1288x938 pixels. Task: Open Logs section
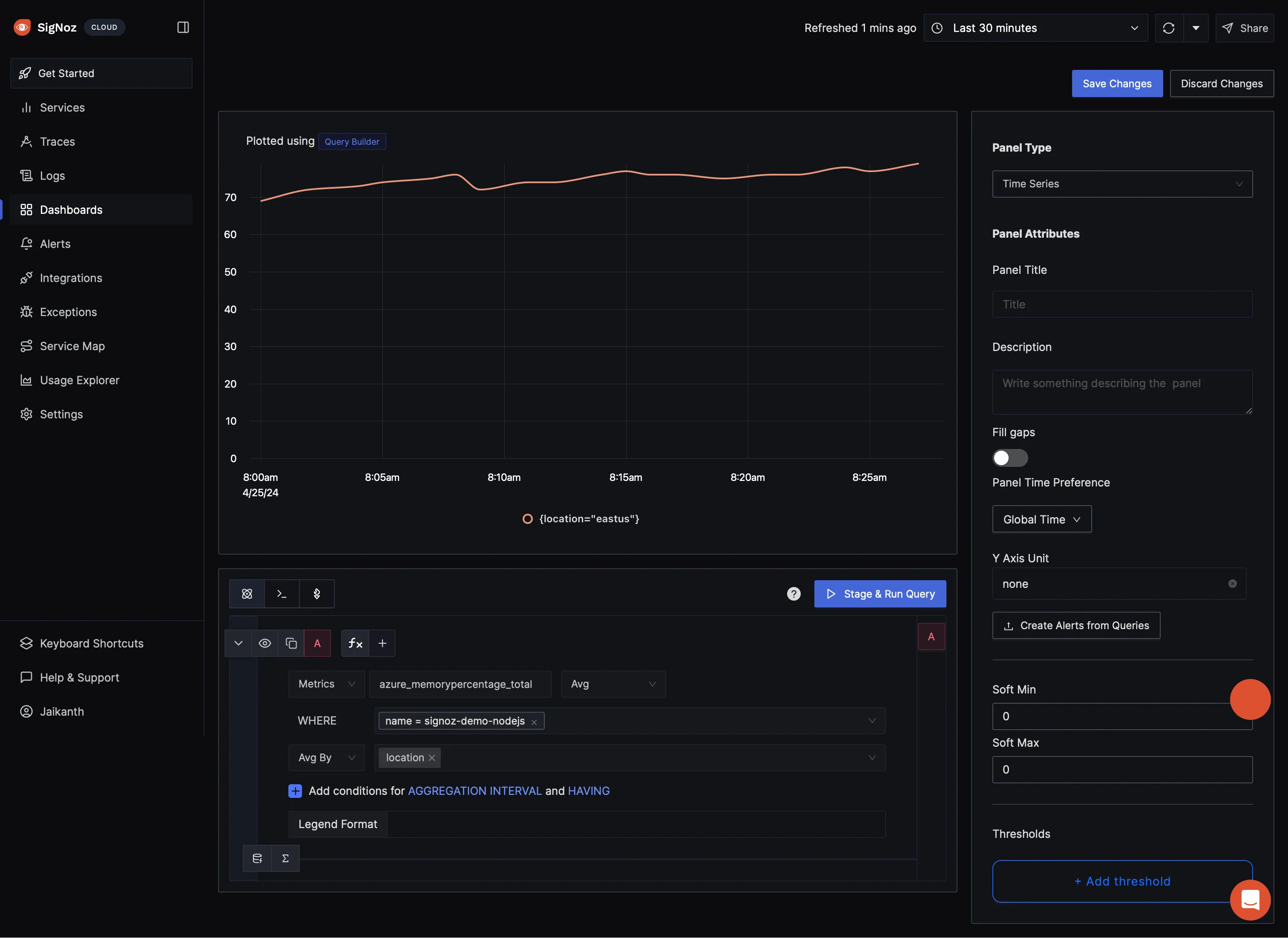coord(101,176)
